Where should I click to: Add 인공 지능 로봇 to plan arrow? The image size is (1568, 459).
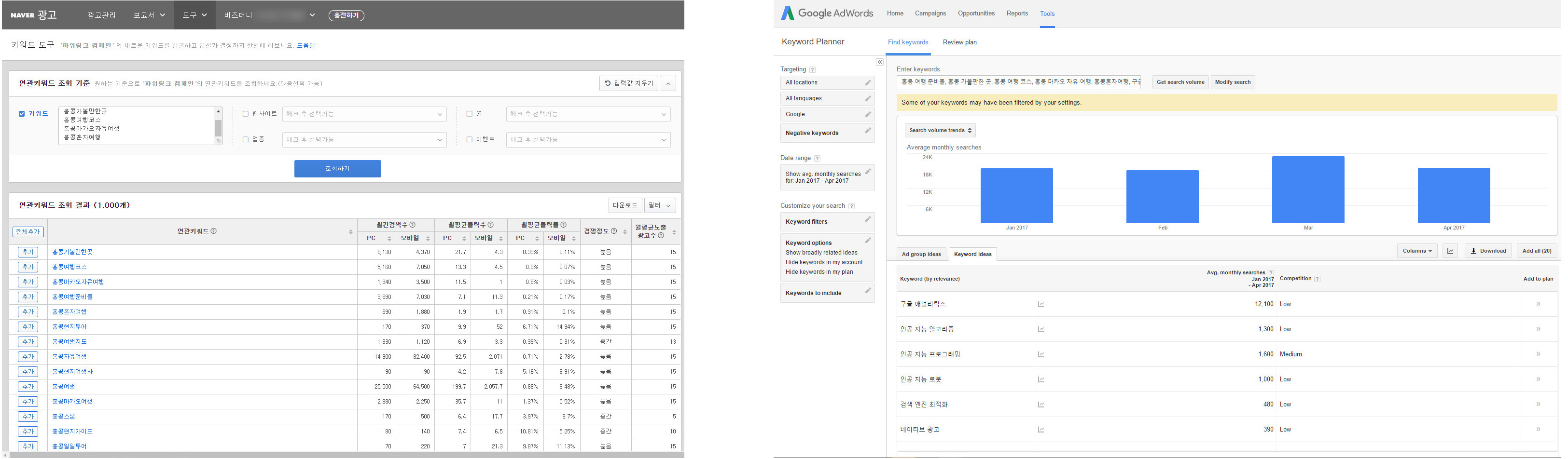click(1538, 379)
